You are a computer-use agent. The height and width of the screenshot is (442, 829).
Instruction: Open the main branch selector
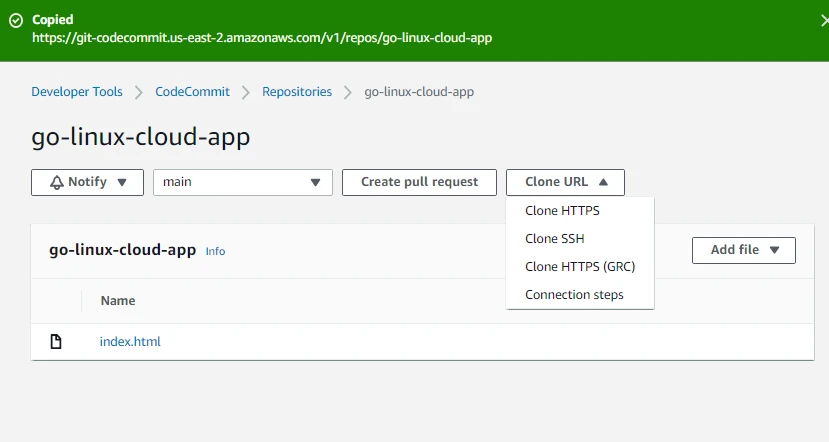(x=242, y=182)
